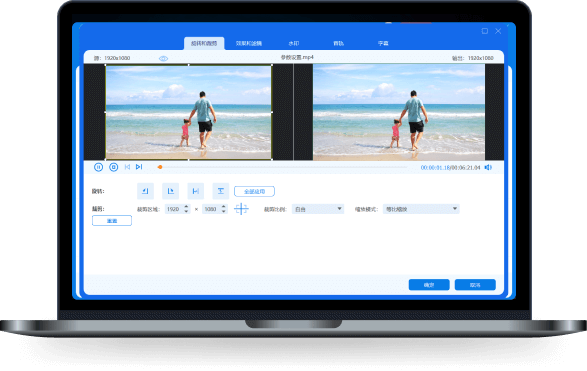This screenshot has height=371, width=587.
Task: Click the reset button under crop label
Action: [112, 221]
